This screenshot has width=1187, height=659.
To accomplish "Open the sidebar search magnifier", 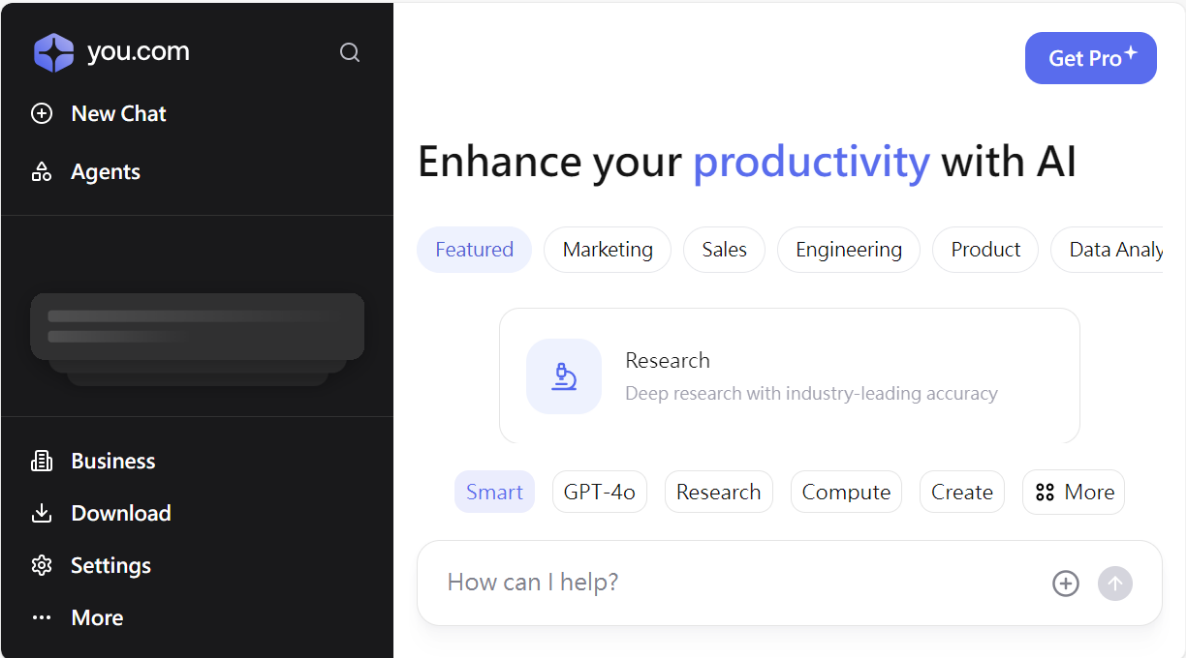I will pyautogui.click(x=349, y=53).
